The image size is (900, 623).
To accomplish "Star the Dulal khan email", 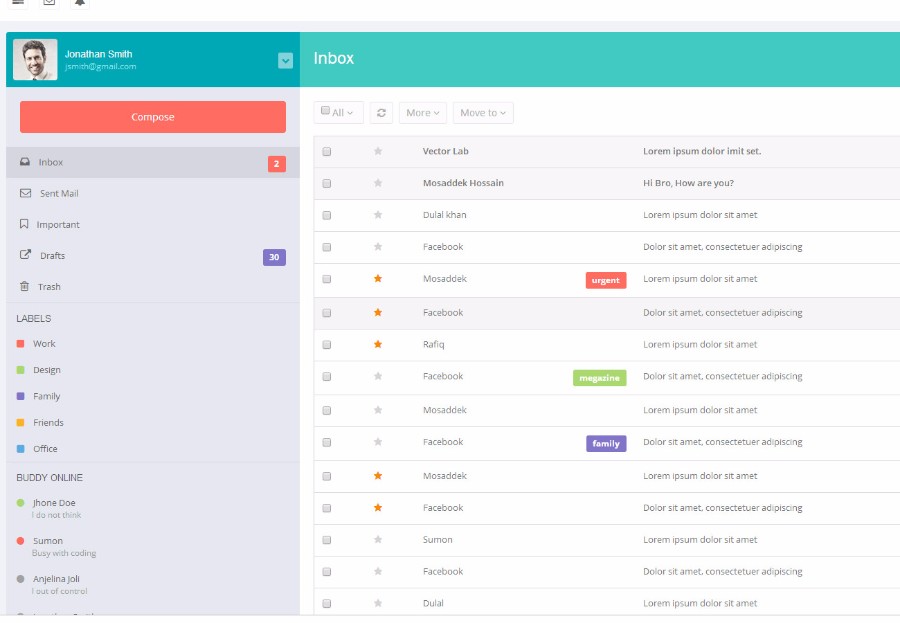I will pos(378,215).
